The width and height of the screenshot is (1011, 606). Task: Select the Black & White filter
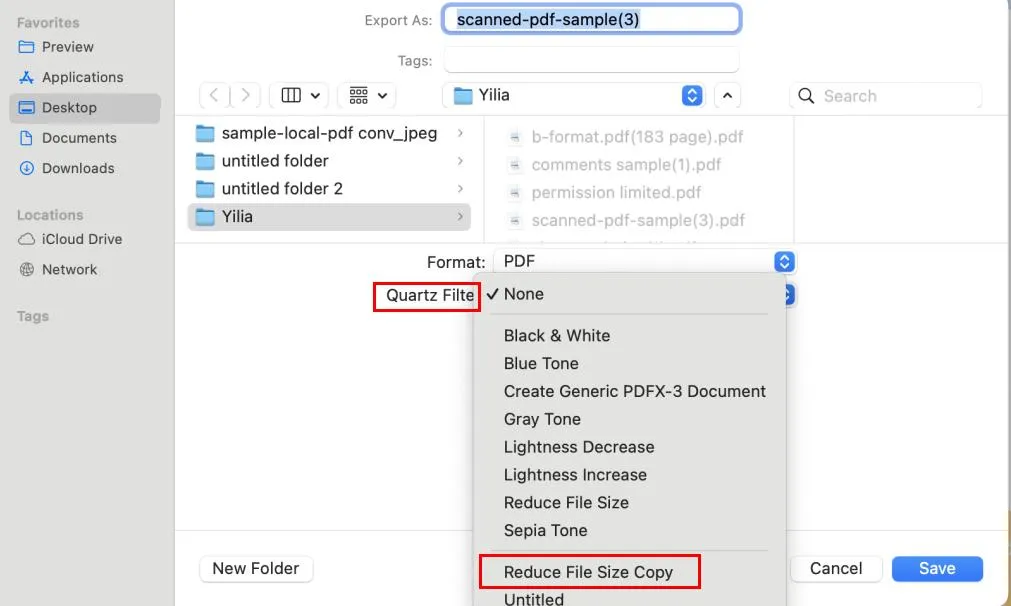[556, 335]
